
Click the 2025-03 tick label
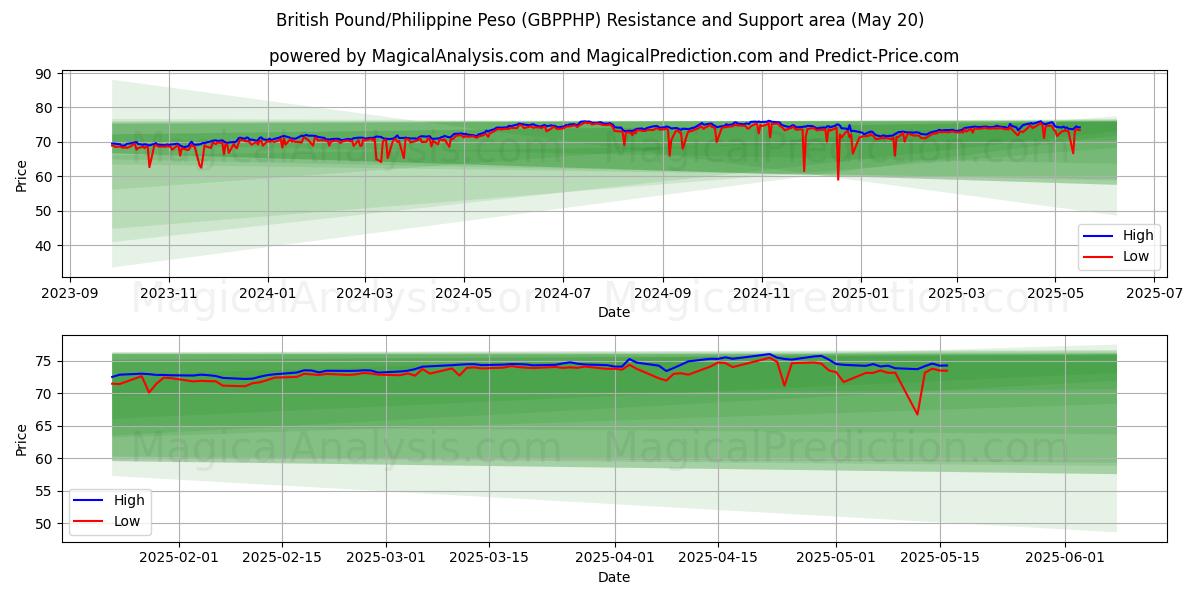point(956,293)
